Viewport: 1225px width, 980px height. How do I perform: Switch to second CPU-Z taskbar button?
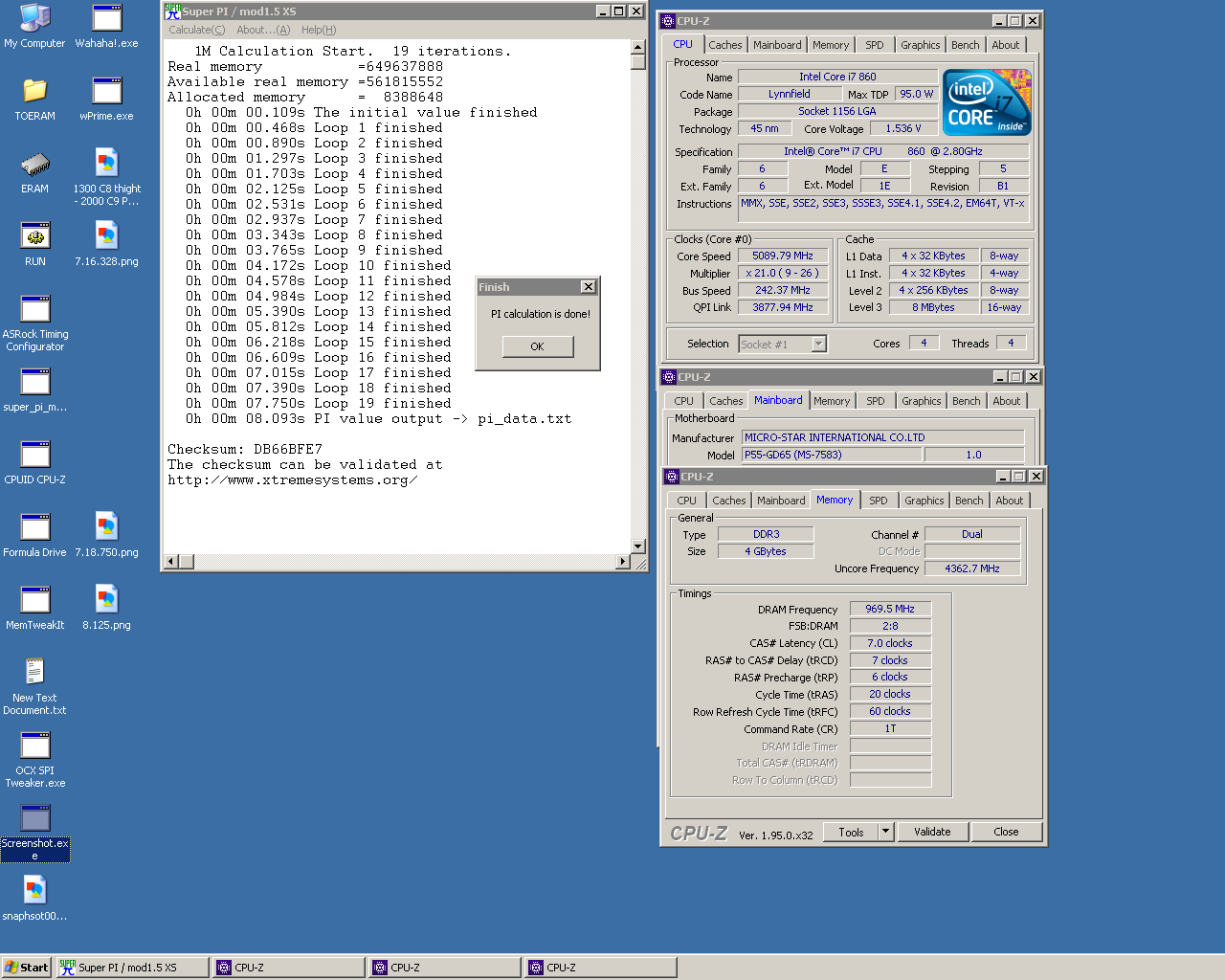tap(445, 968)
